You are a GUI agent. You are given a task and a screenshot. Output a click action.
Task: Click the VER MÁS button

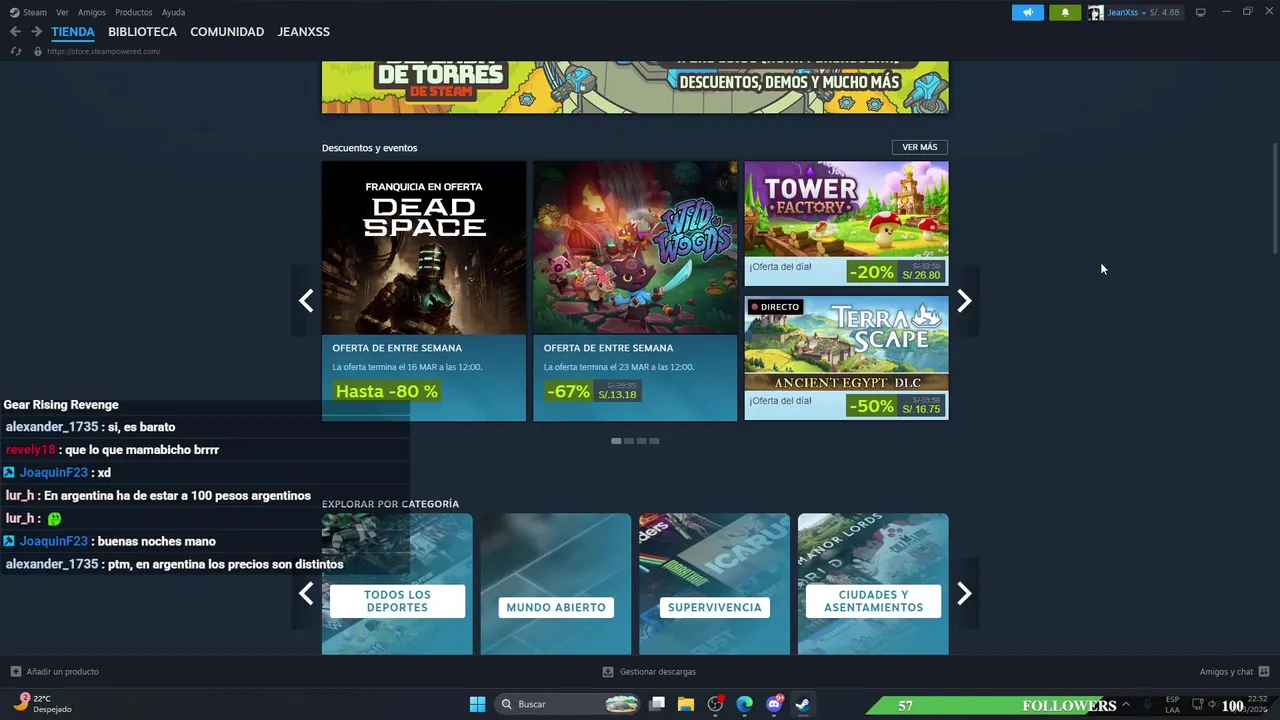pyautogui.click(x=919, y=147)
